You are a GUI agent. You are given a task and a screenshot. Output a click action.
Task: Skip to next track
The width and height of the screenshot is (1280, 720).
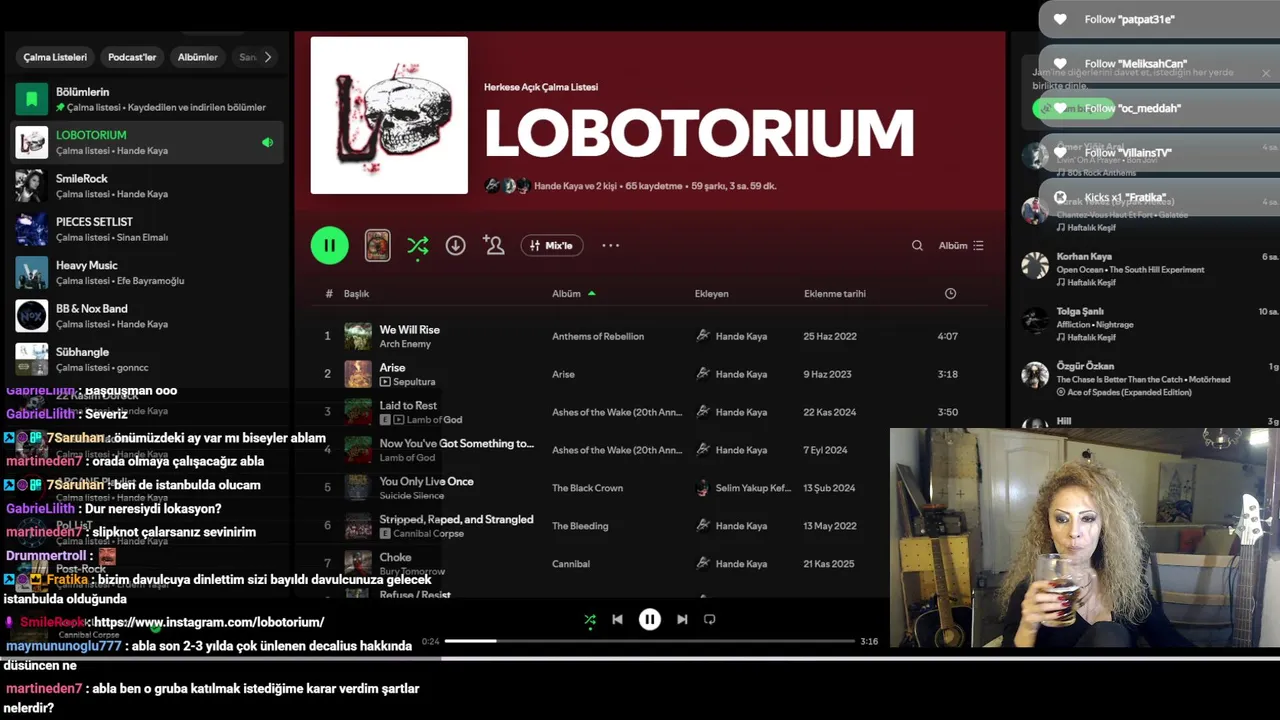click(682, 619)
